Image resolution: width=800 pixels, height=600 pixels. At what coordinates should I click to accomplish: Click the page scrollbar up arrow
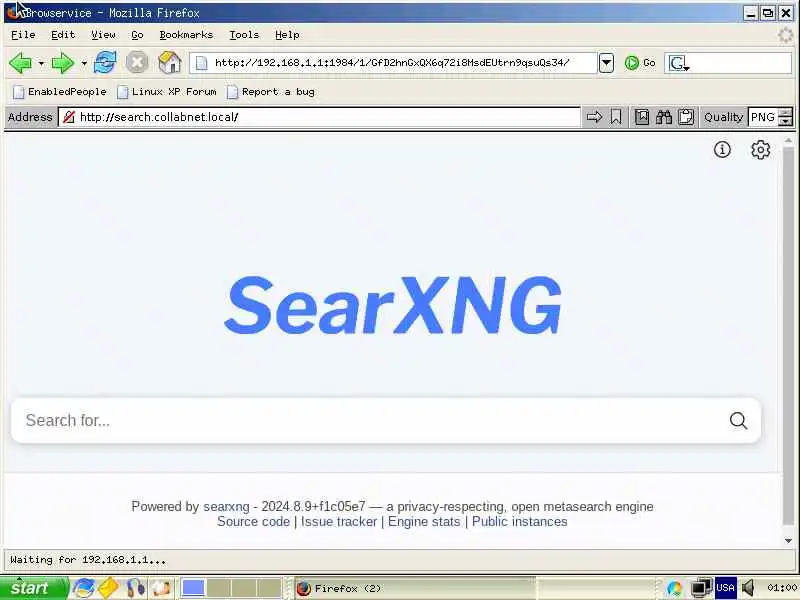[x=788, y=140]
